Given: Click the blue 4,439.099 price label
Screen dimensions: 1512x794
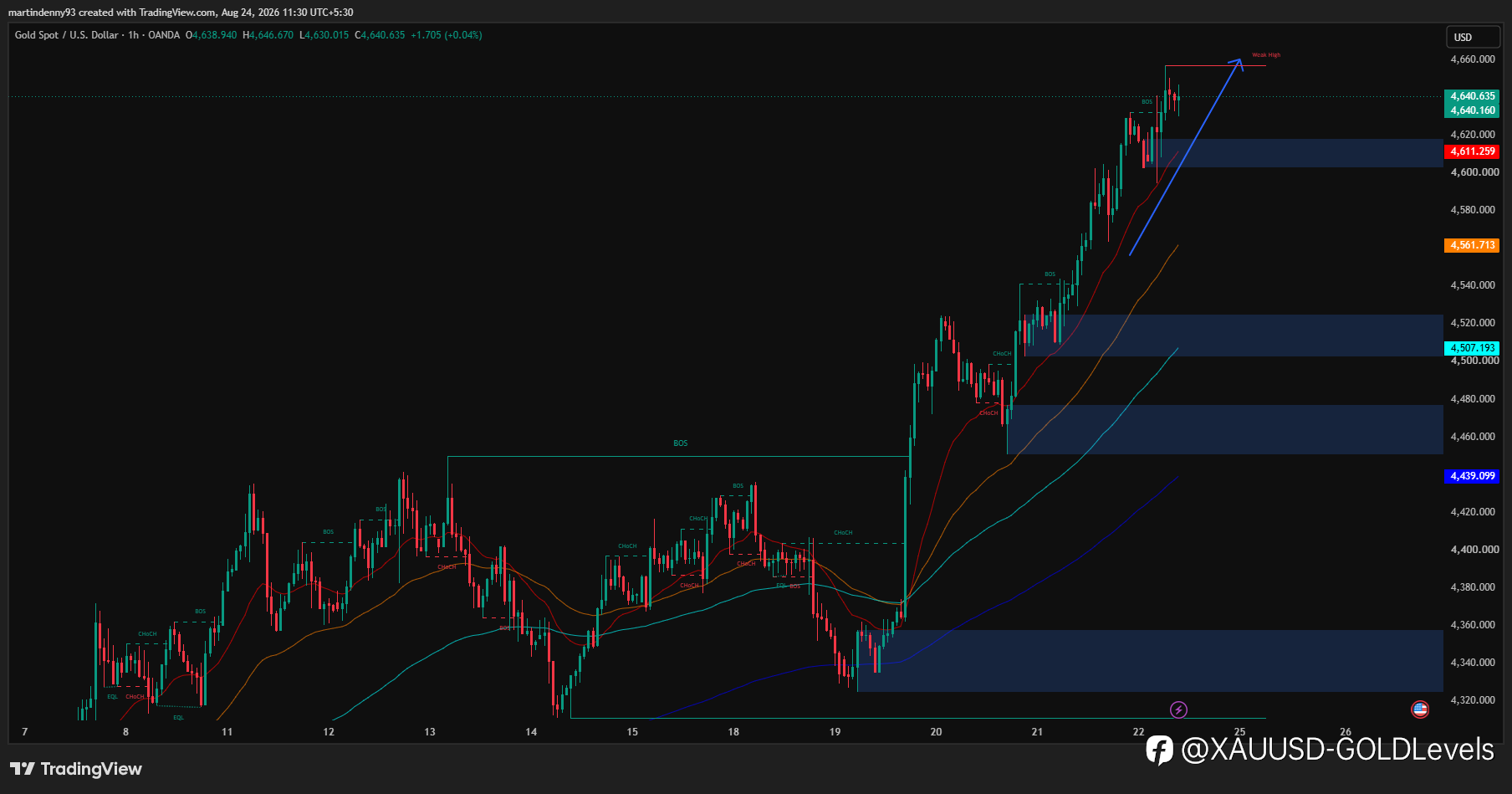Looking at the screenshot, I should pyautogui.click(x=1472, y=476).
